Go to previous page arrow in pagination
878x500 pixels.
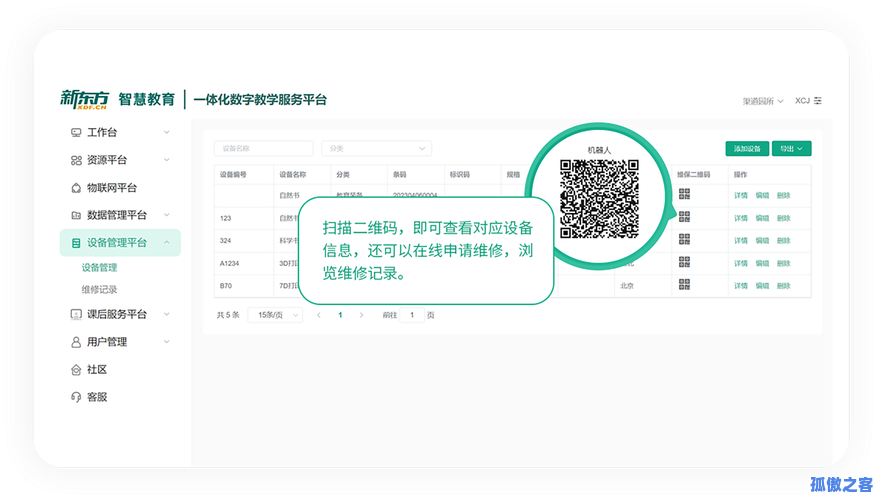coord(319,315)
